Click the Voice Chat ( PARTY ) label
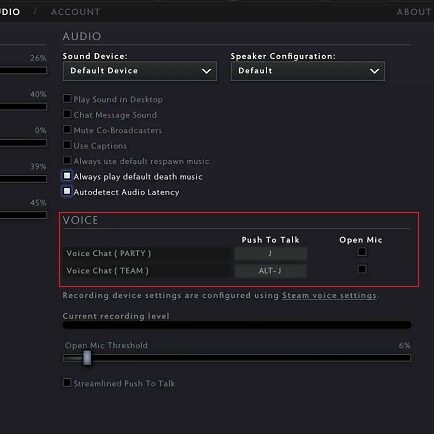Image resolution: width=434 pixels, height=434 pixels. (109, 253)
